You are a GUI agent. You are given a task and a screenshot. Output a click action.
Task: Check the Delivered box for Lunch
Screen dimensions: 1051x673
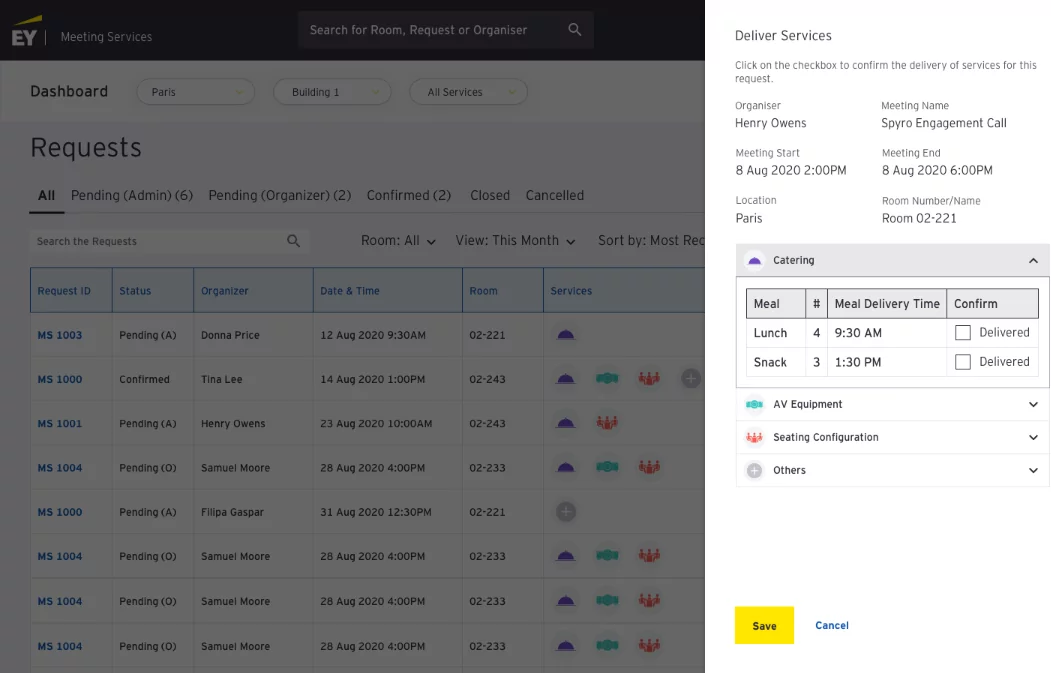963,333
